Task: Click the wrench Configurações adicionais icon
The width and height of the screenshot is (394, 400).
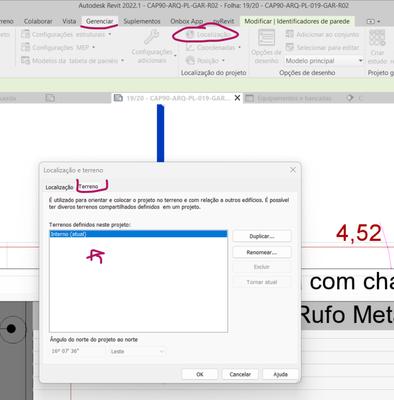Action: (x=151, y=37)
